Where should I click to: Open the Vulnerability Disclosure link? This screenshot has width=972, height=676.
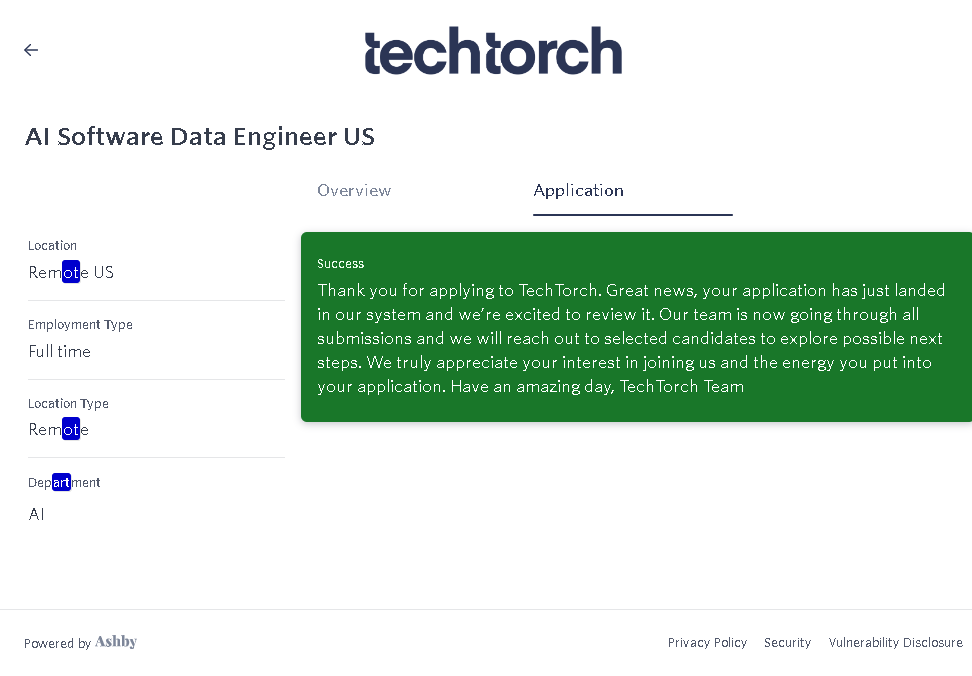coord(895,643)
